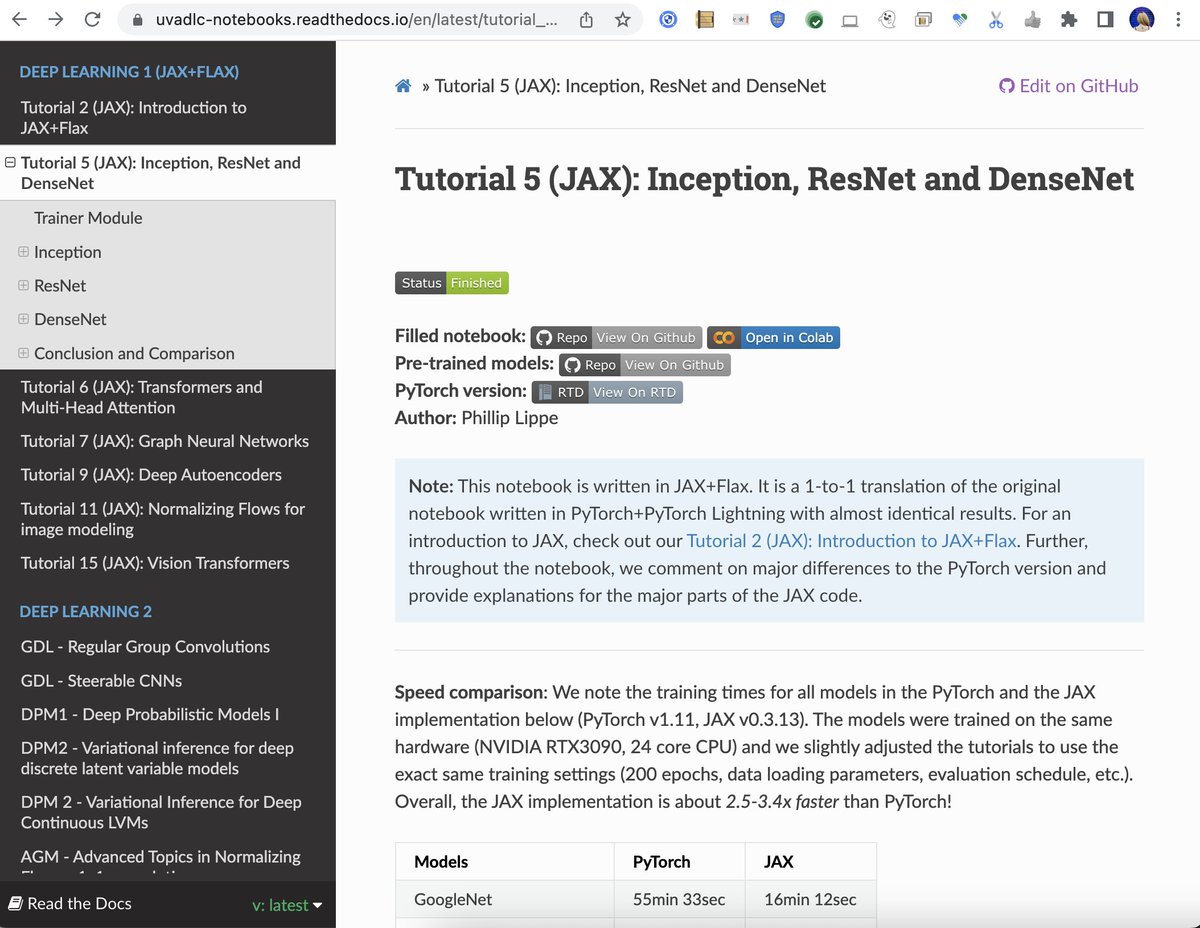This screenshot has width=1200, height=928.
Task: Open the 'v: latest' version dropdown
Action: [x=287, y=905]
